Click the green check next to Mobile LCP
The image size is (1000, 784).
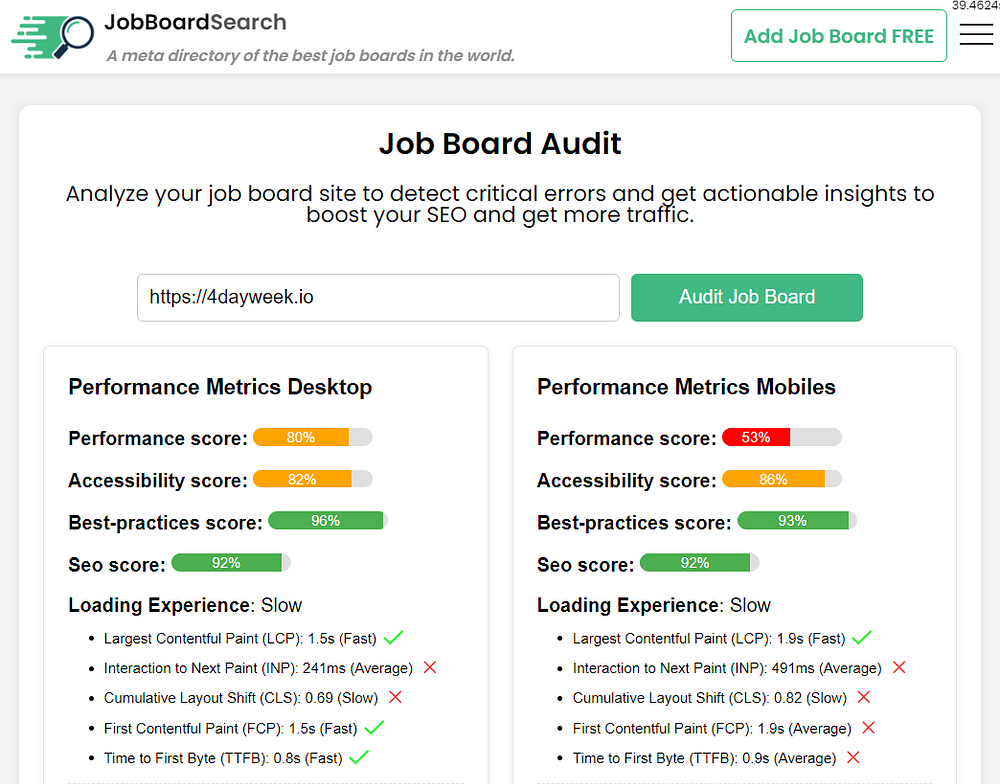[862, 638]
